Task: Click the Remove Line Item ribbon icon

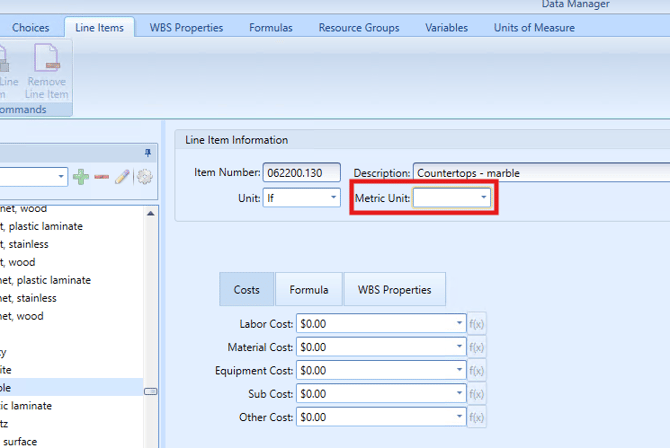Action: [x=47, y=74]
